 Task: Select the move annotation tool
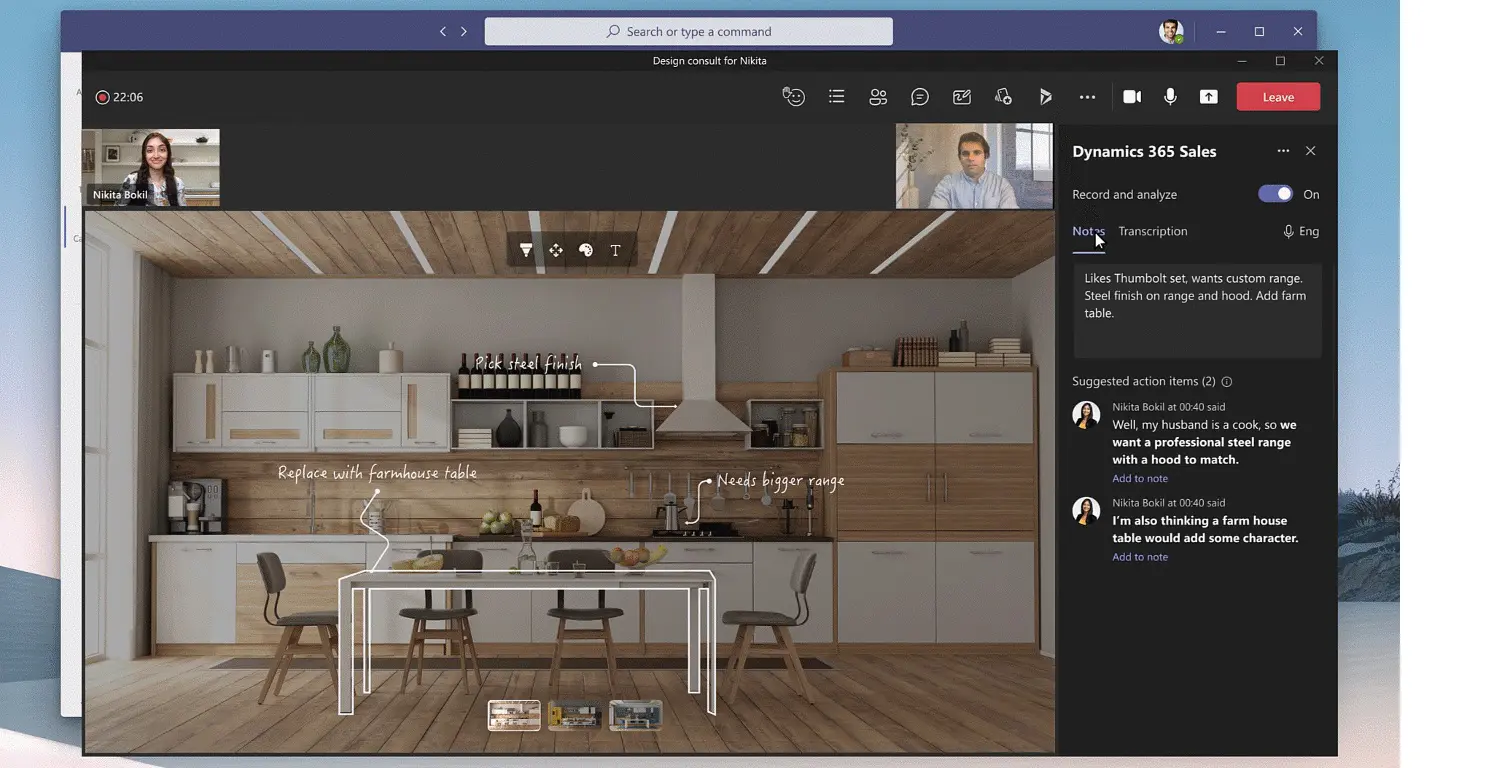tap(556, 250)
